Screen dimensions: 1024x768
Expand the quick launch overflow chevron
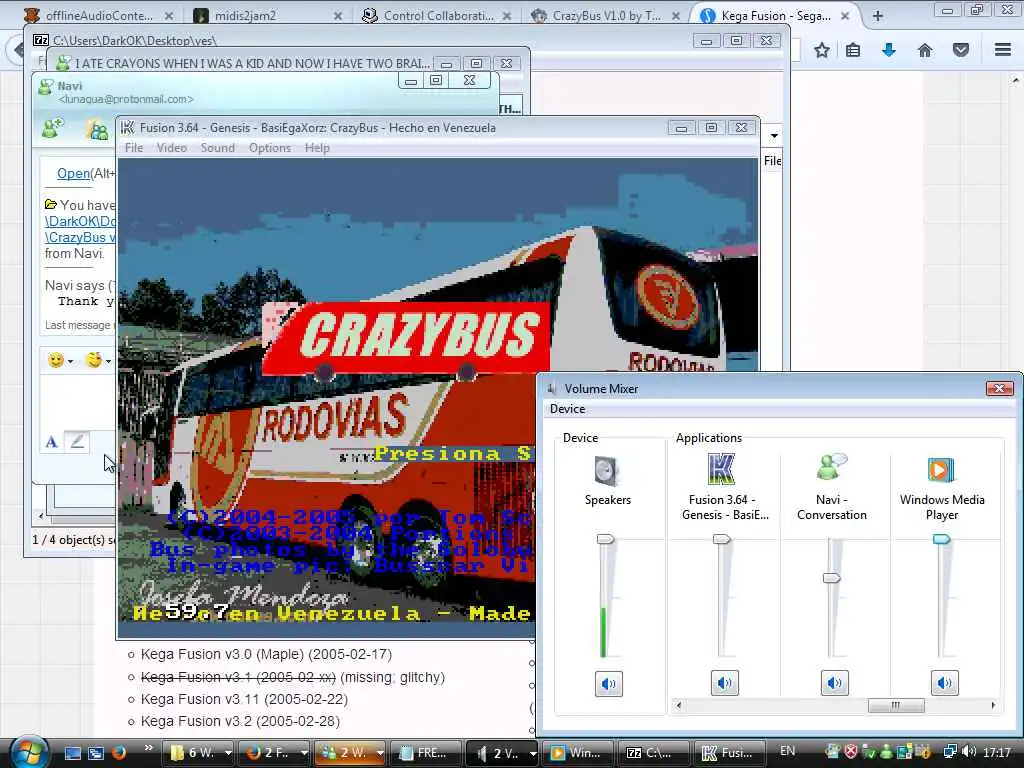[148, 748]
